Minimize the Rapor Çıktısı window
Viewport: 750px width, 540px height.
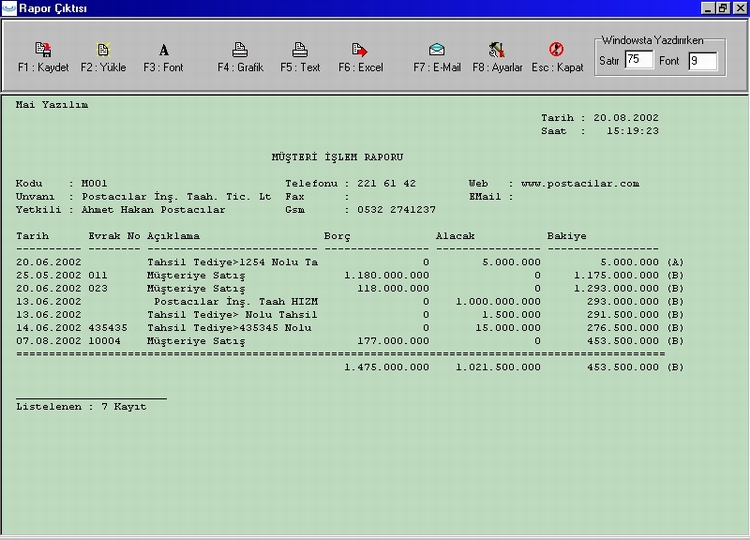(708, 8)
